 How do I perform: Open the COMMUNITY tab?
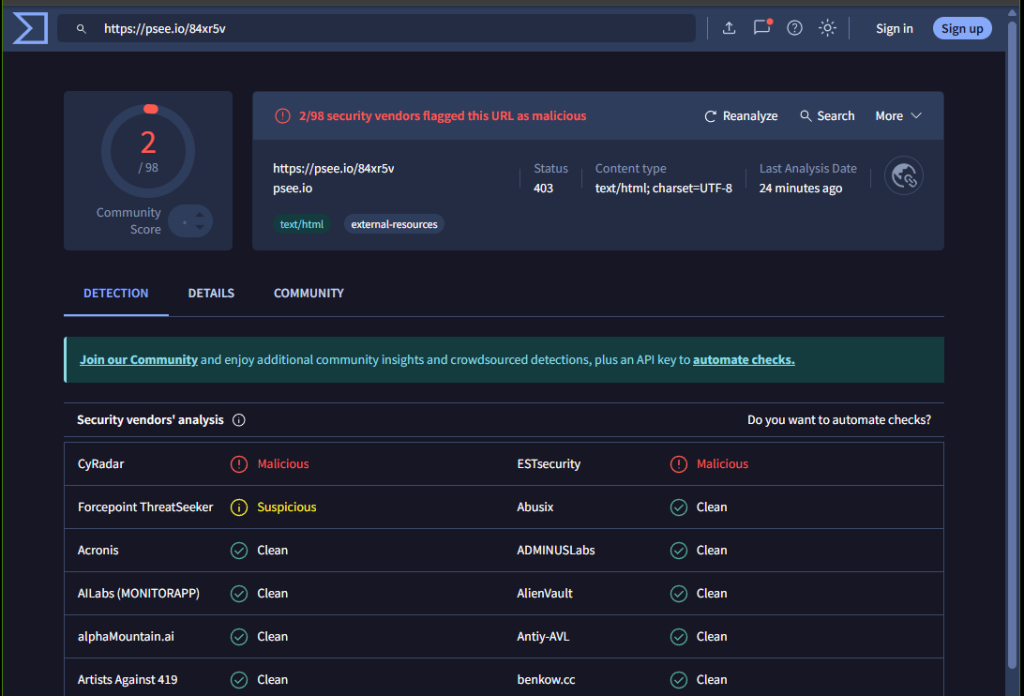click(308, 293)
